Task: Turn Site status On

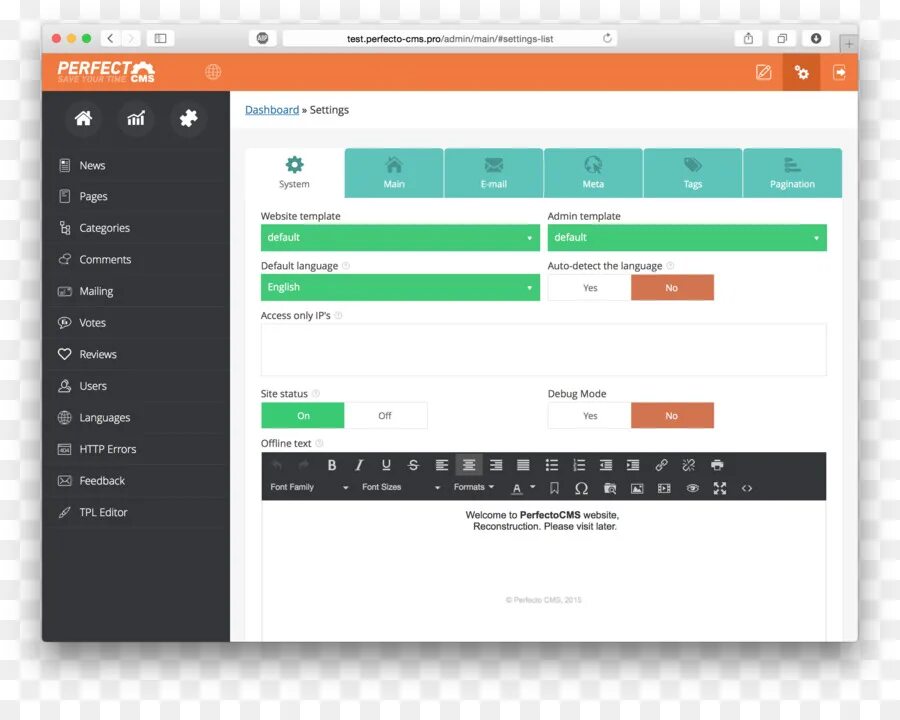Action: 302,416
